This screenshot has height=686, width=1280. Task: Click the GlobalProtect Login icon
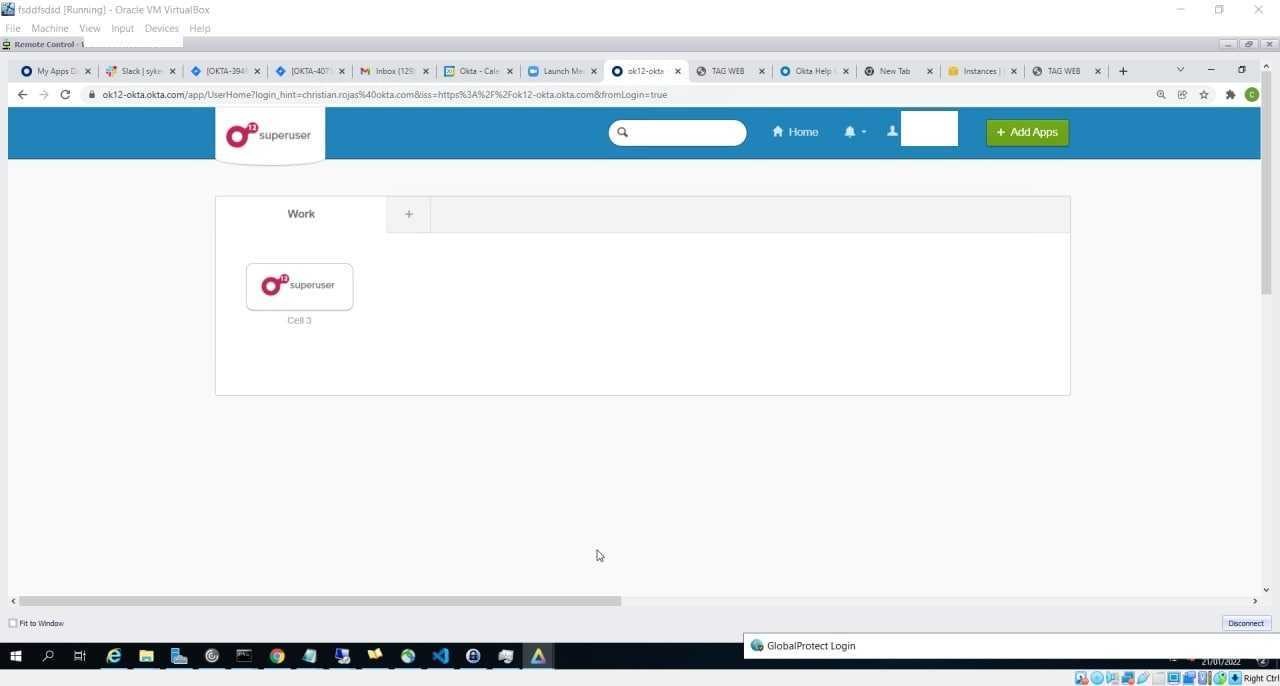click(x=758, y=645)
